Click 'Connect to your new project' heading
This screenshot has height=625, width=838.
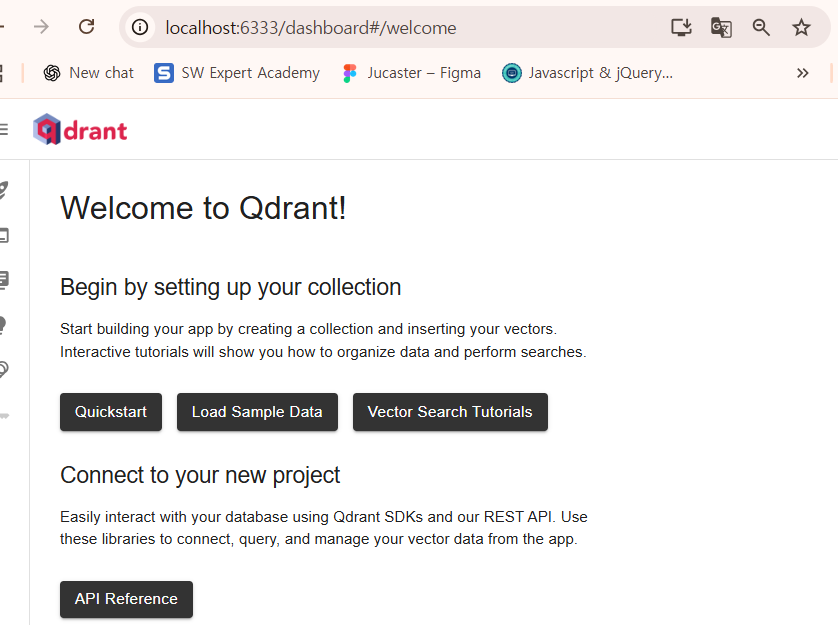click(200, 475)
